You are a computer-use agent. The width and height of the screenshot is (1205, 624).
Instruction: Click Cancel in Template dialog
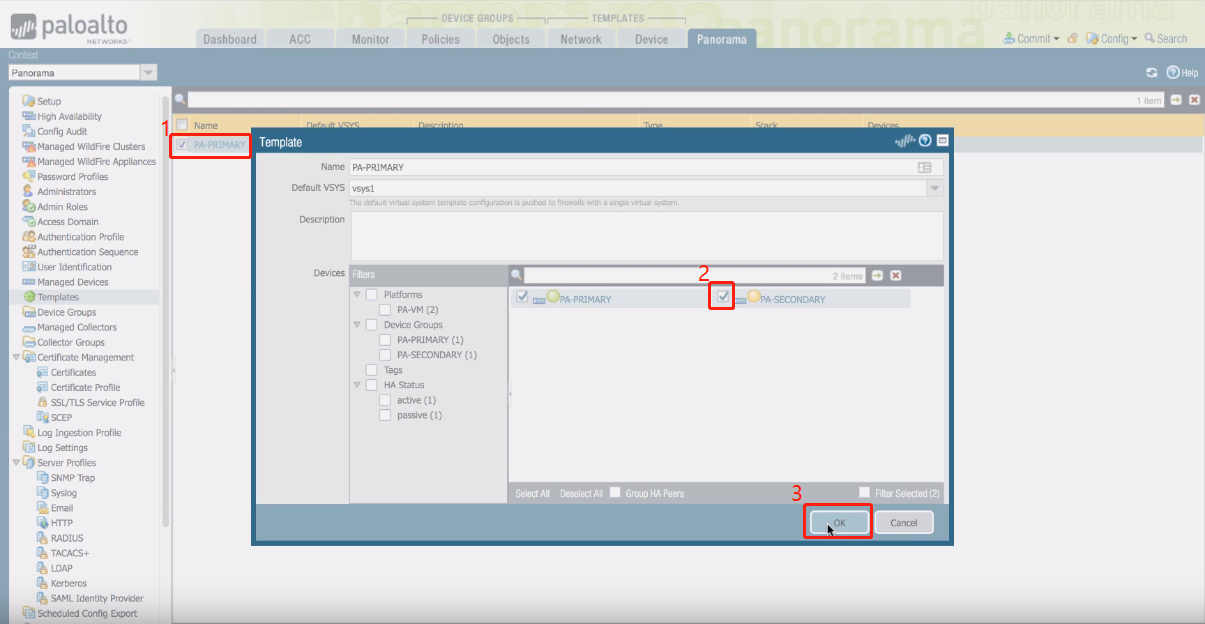coord(903,523)
